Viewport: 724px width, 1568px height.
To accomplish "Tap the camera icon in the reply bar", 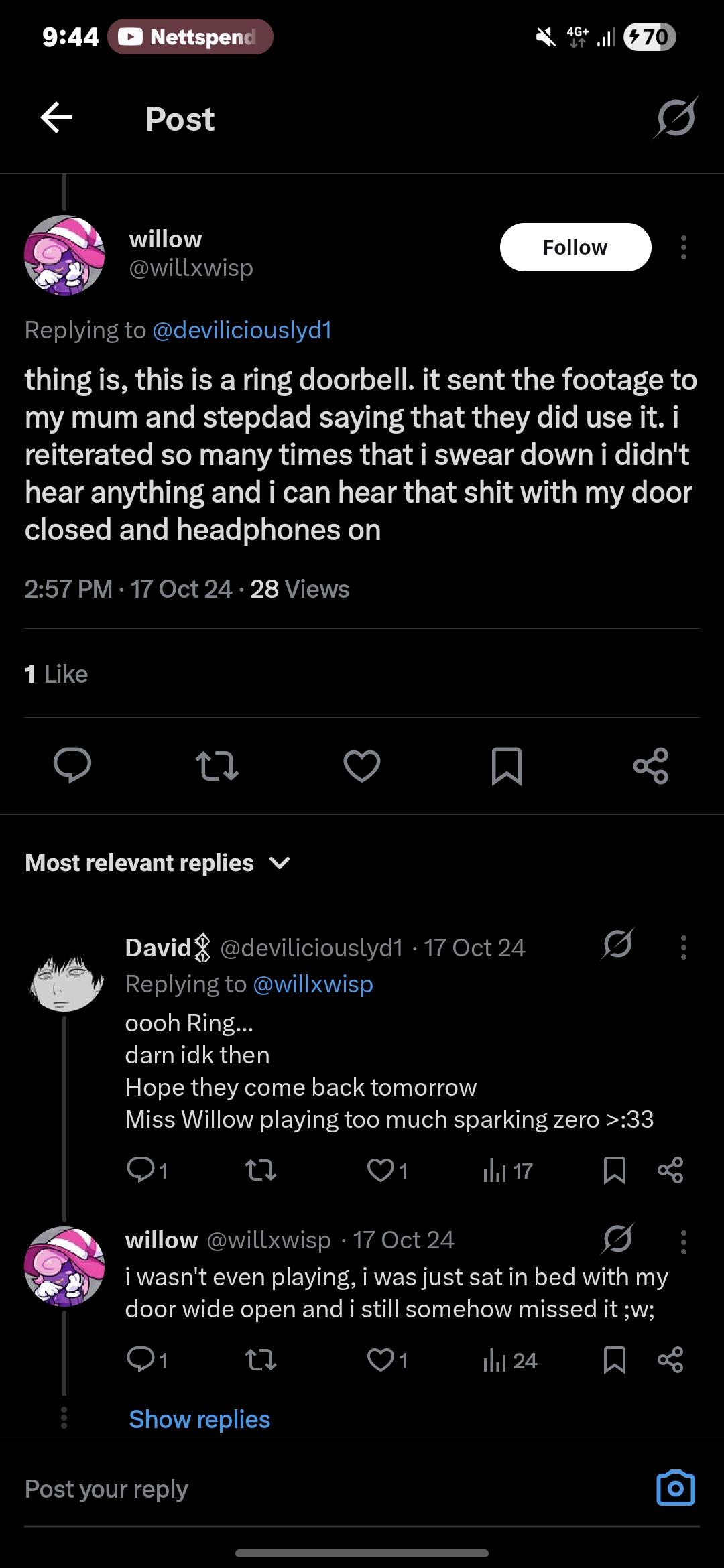I will point(675,1488).
